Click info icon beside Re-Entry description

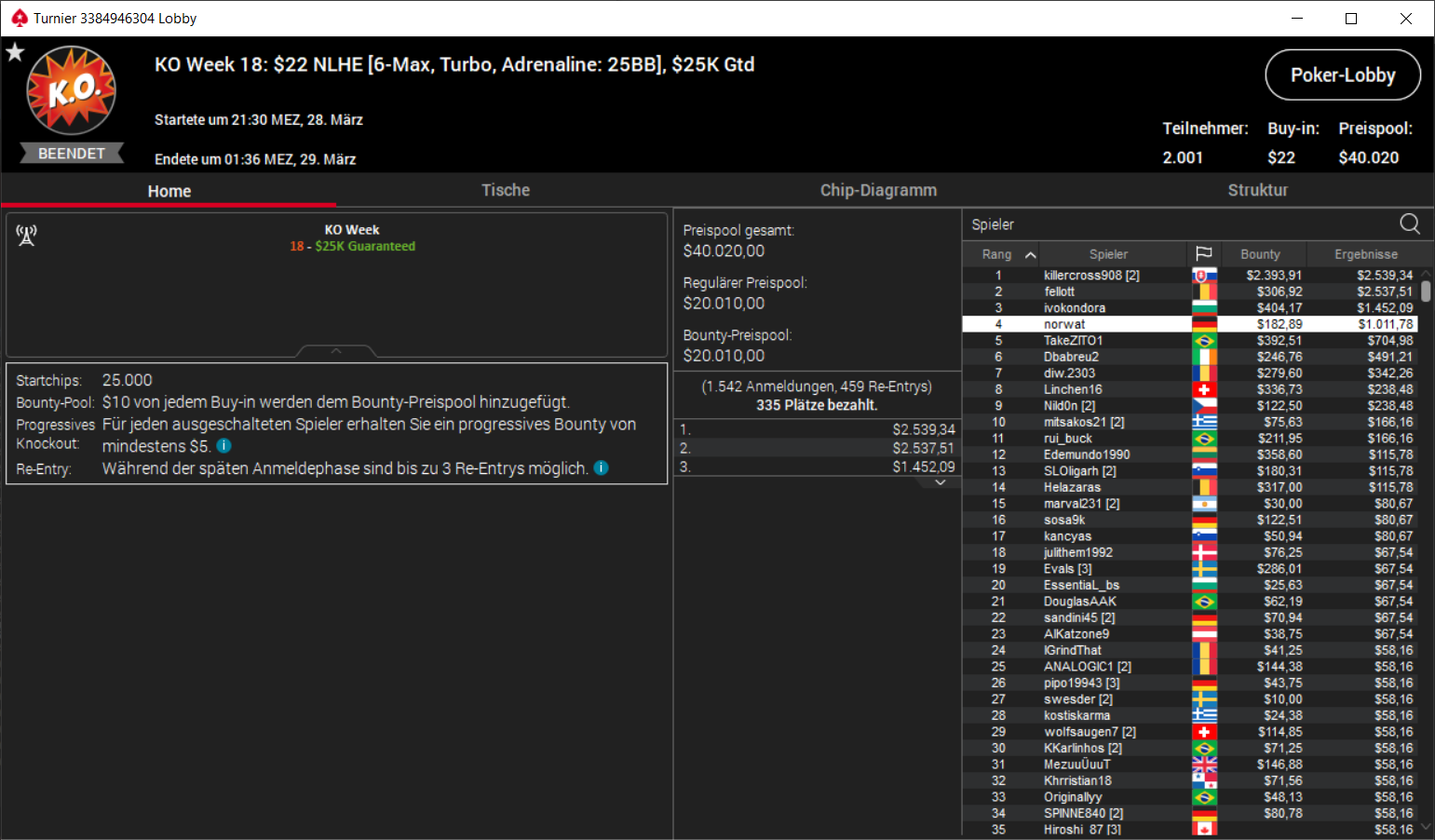602,467
